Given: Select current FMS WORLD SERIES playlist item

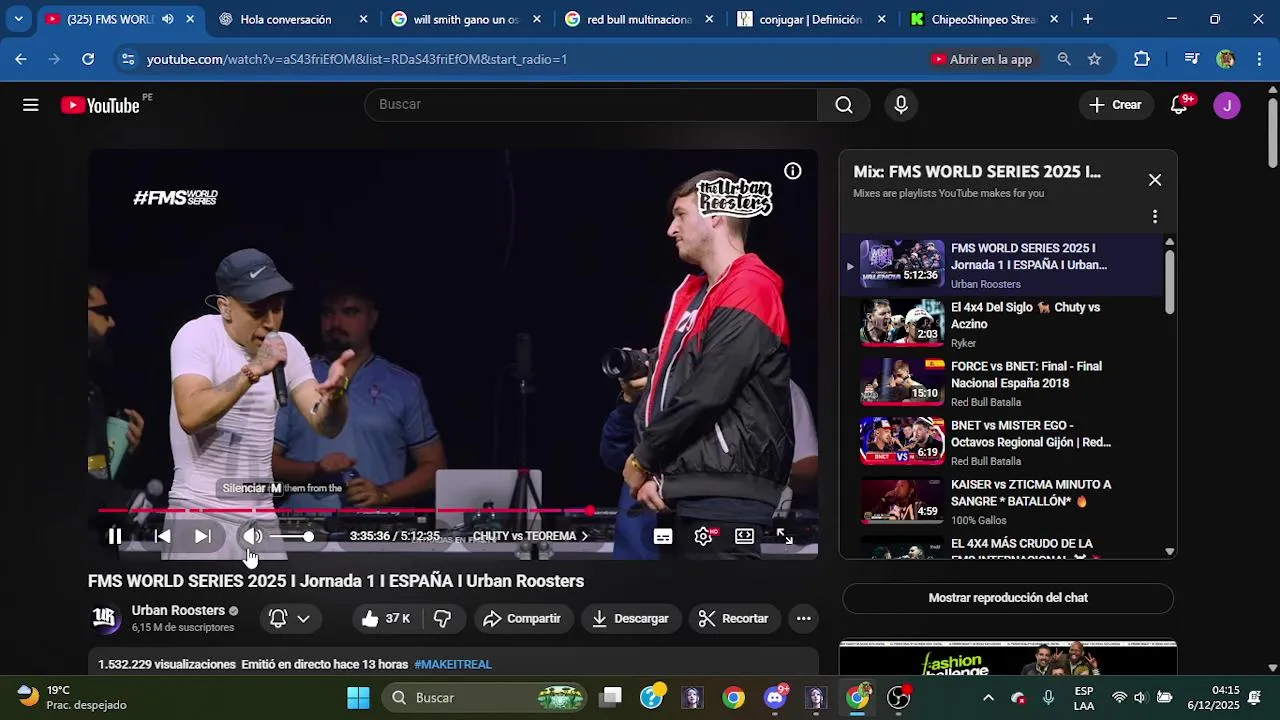Looking at the screenshot, I should click(1000, 265).
